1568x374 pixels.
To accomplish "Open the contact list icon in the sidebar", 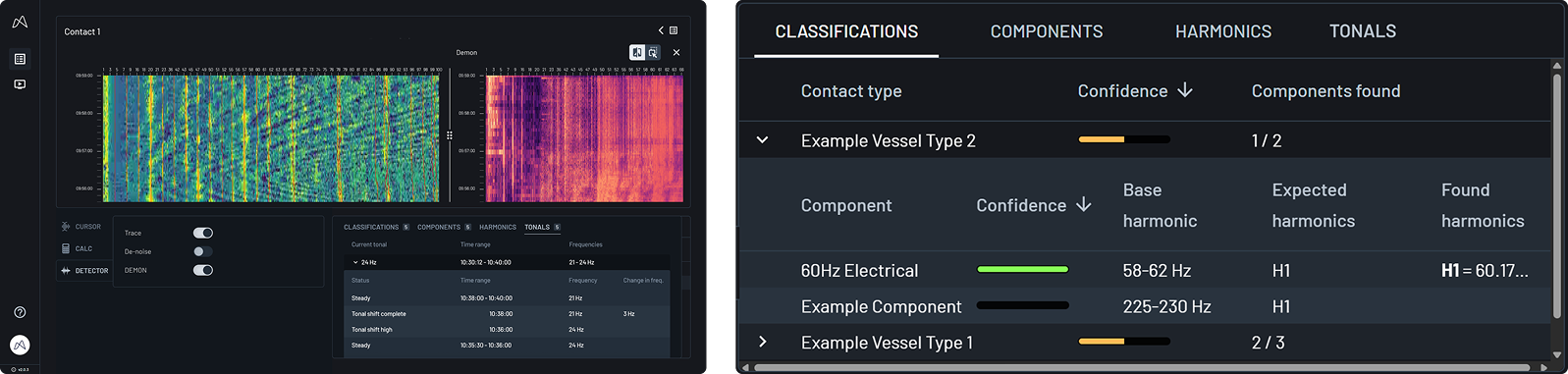I will click(20, 59).
